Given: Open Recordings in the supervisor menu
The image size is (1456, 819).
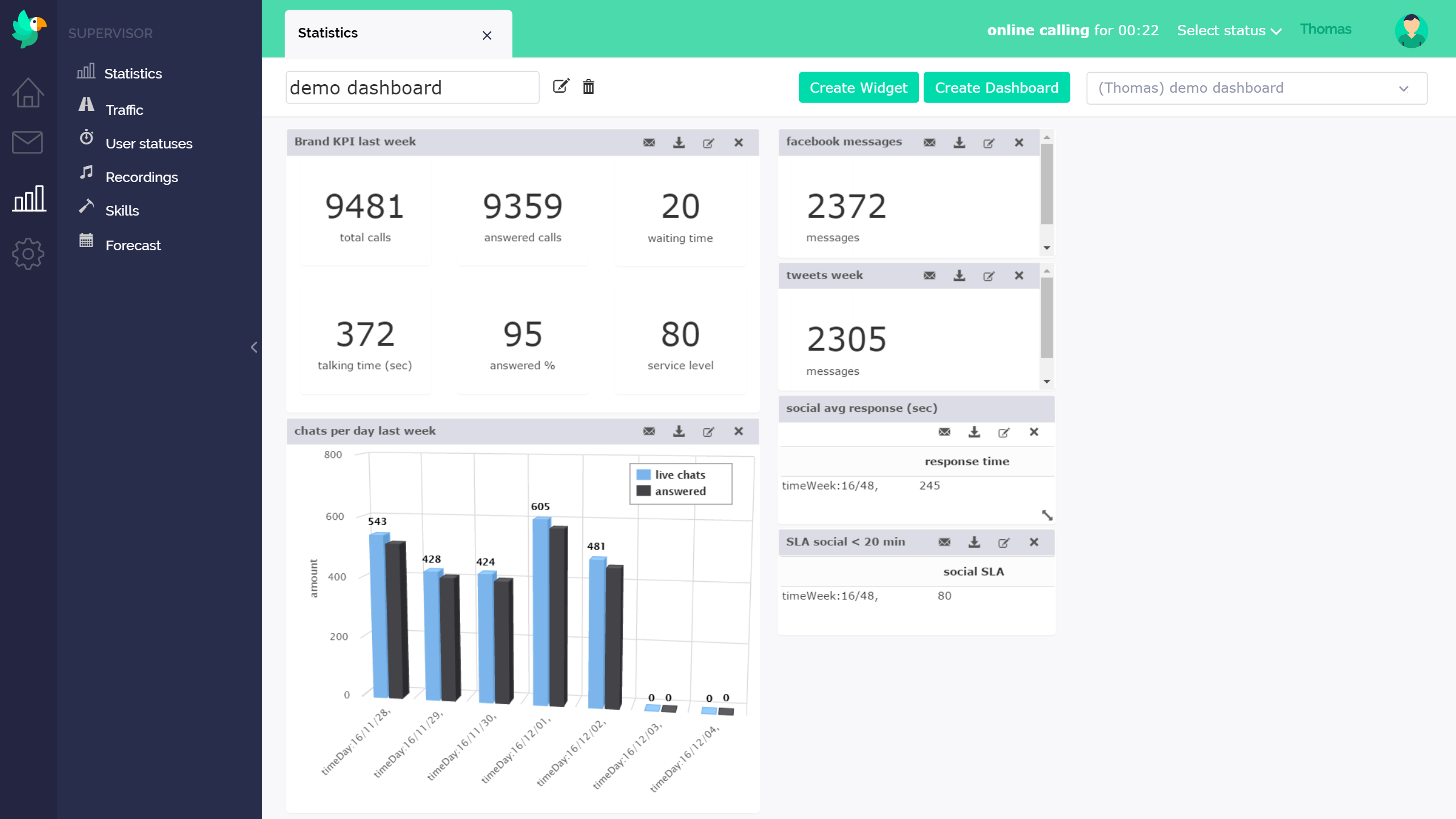Looking at the screenshot, I should click(x=142, y=176).
